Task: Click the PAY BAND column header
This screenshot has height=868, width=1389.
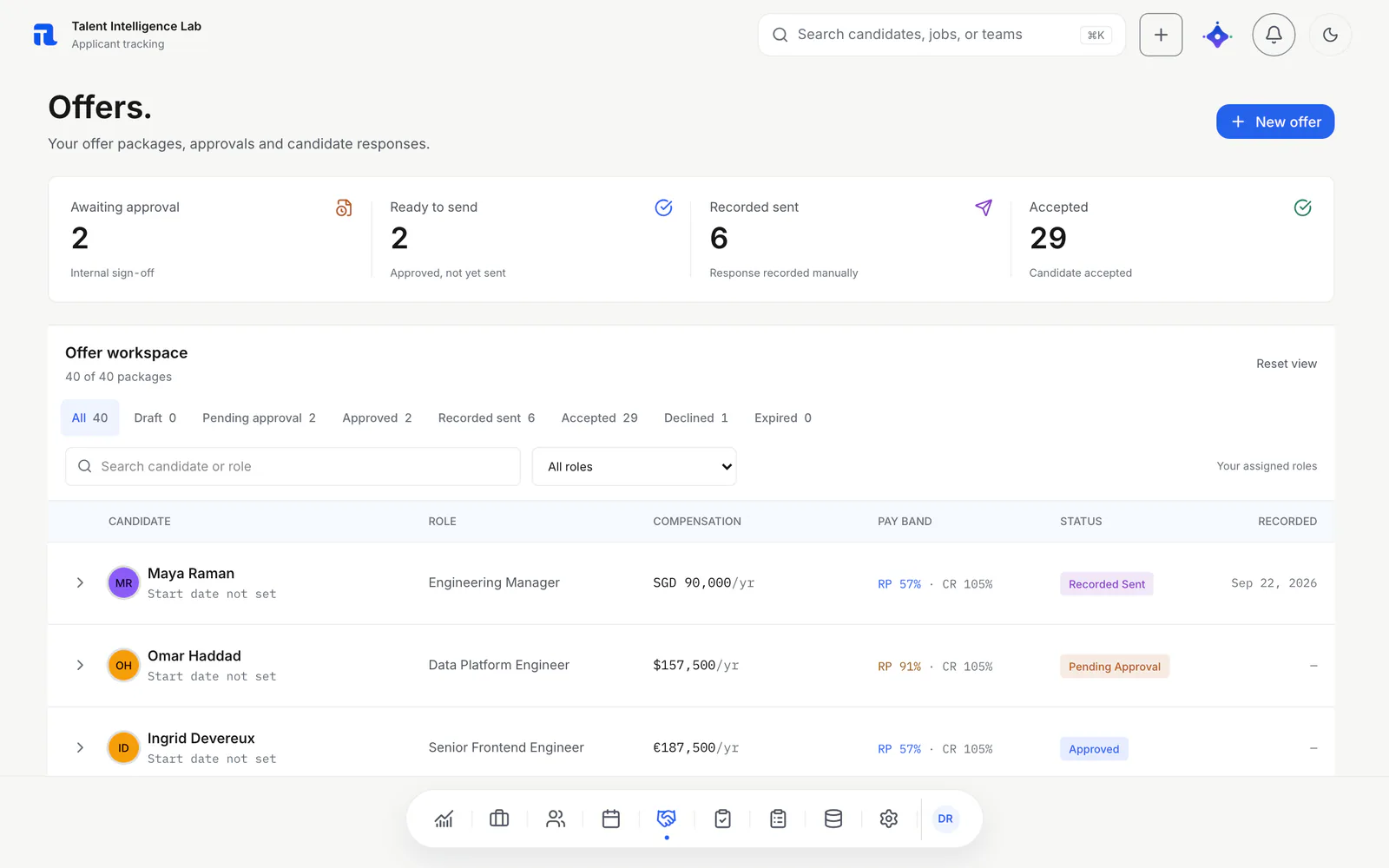Action: 905,522
